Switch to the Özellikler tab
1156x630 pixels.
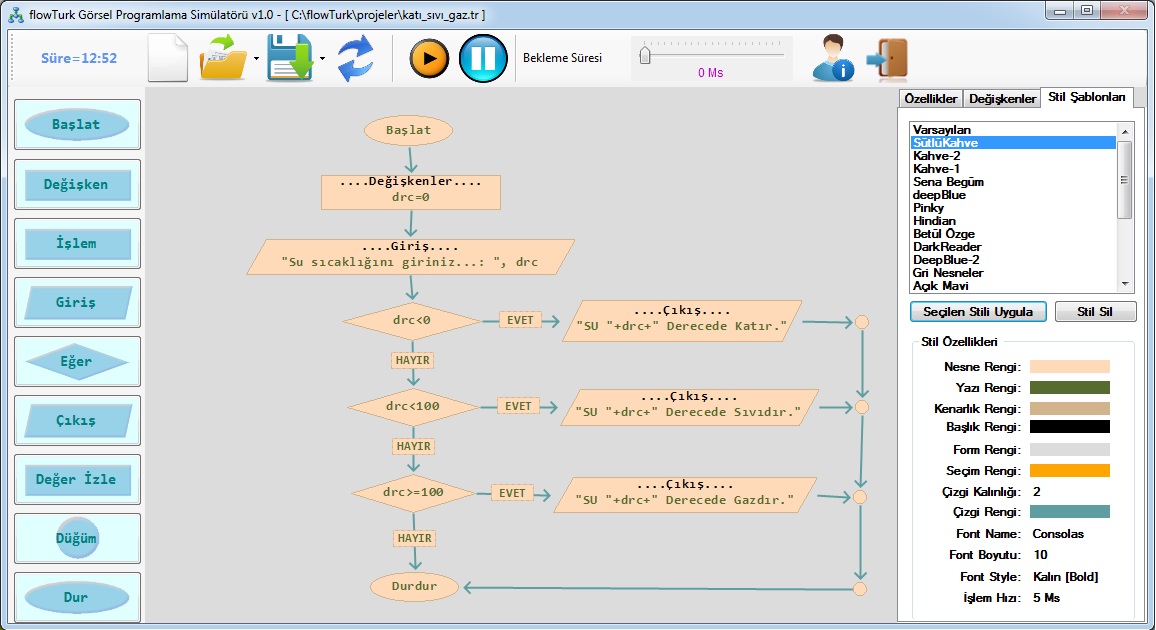[930, 99]
